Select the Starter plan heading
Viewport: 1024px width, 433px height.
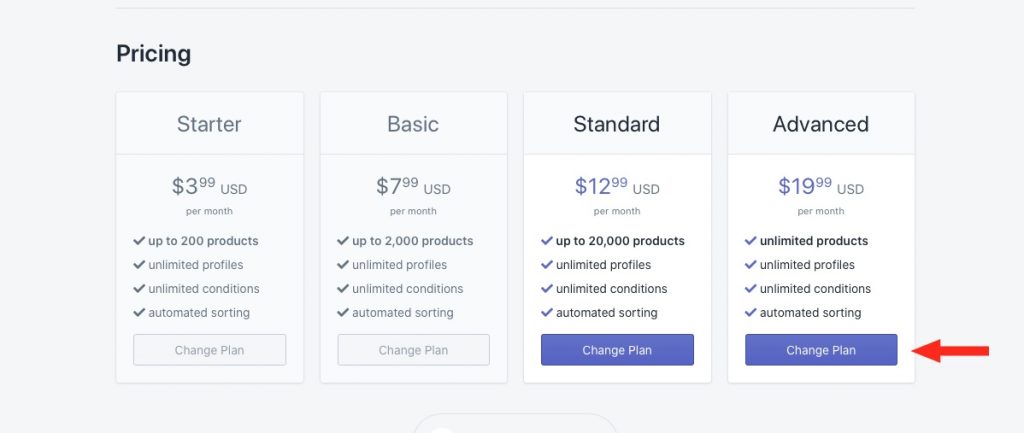click(209, 124)
